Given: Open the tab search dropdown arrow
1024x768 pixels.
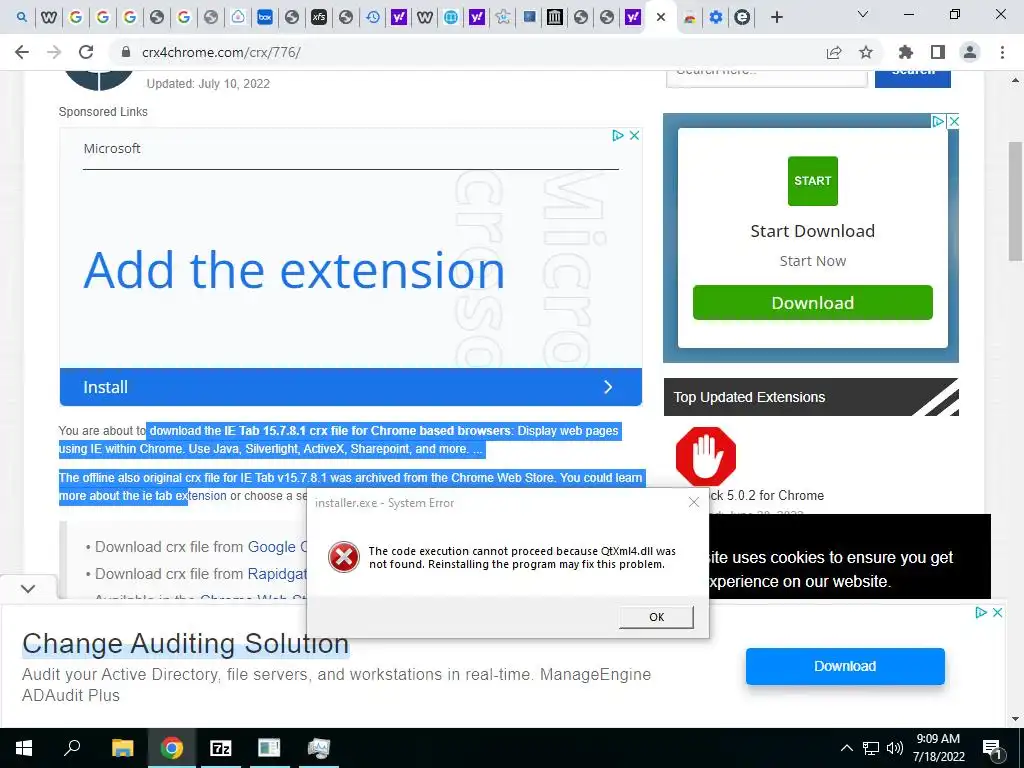Looking at the screenshot, I should tap(863, 14).
